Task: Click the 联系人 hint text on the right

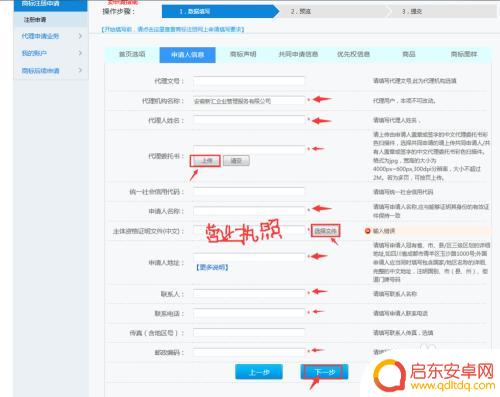Action: (x=394, y=294)
